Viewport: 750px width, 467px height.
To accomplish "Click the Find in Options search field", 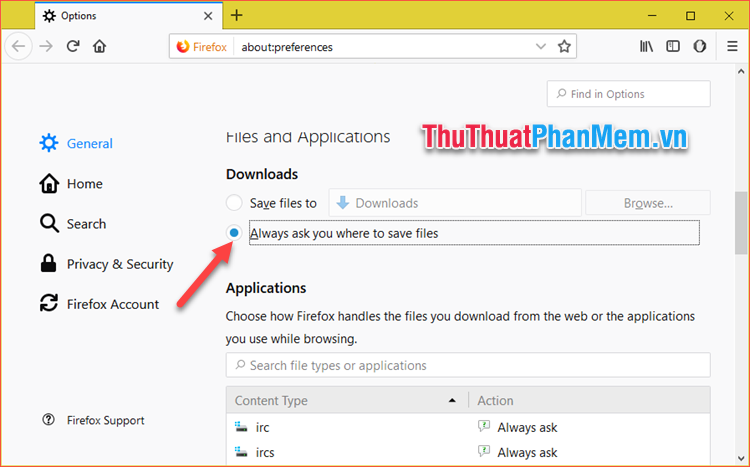I will click(629, 94).
